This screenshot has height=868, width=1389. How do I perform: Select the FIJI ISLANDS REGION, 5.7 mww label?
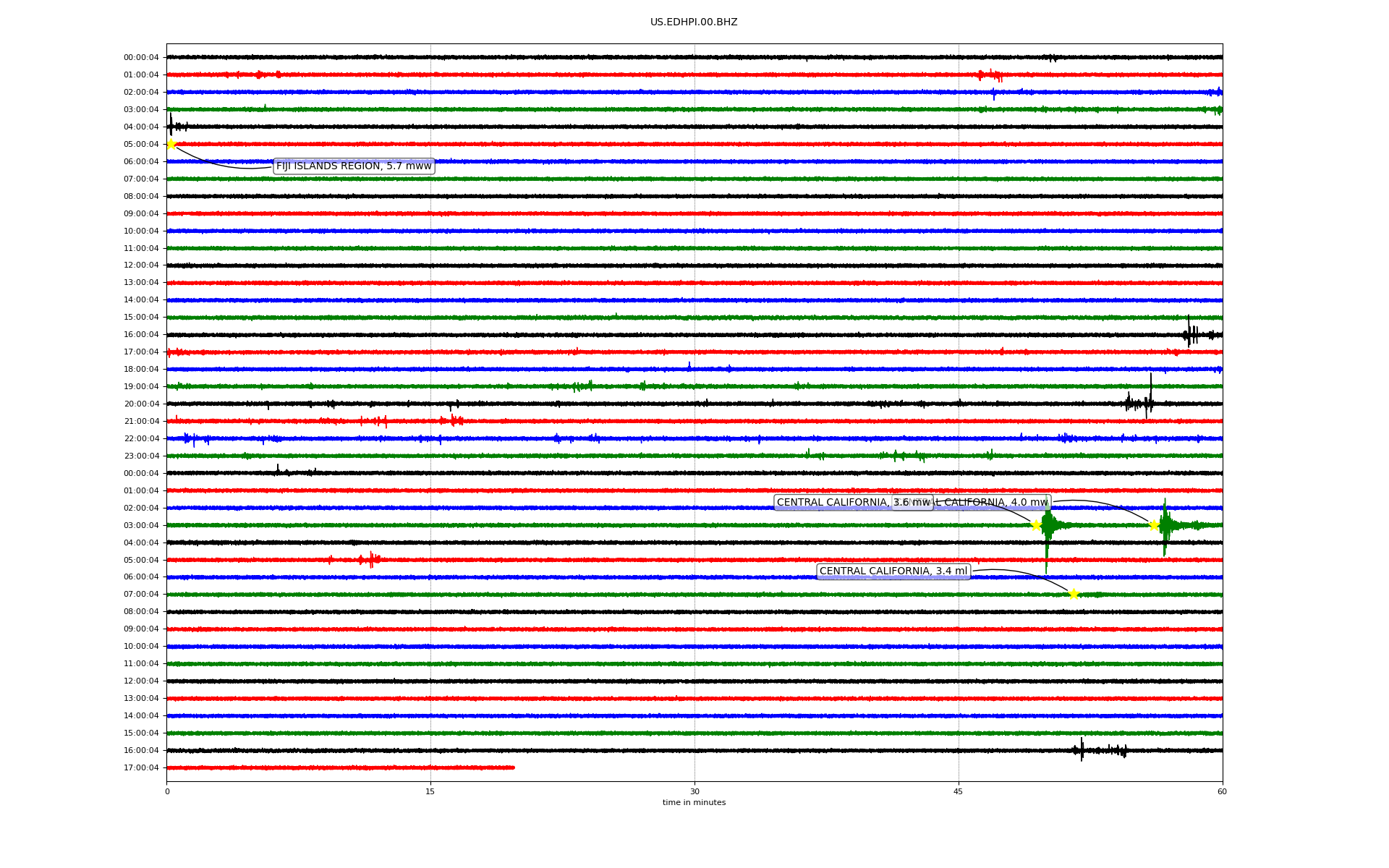(x=354, y=166)
